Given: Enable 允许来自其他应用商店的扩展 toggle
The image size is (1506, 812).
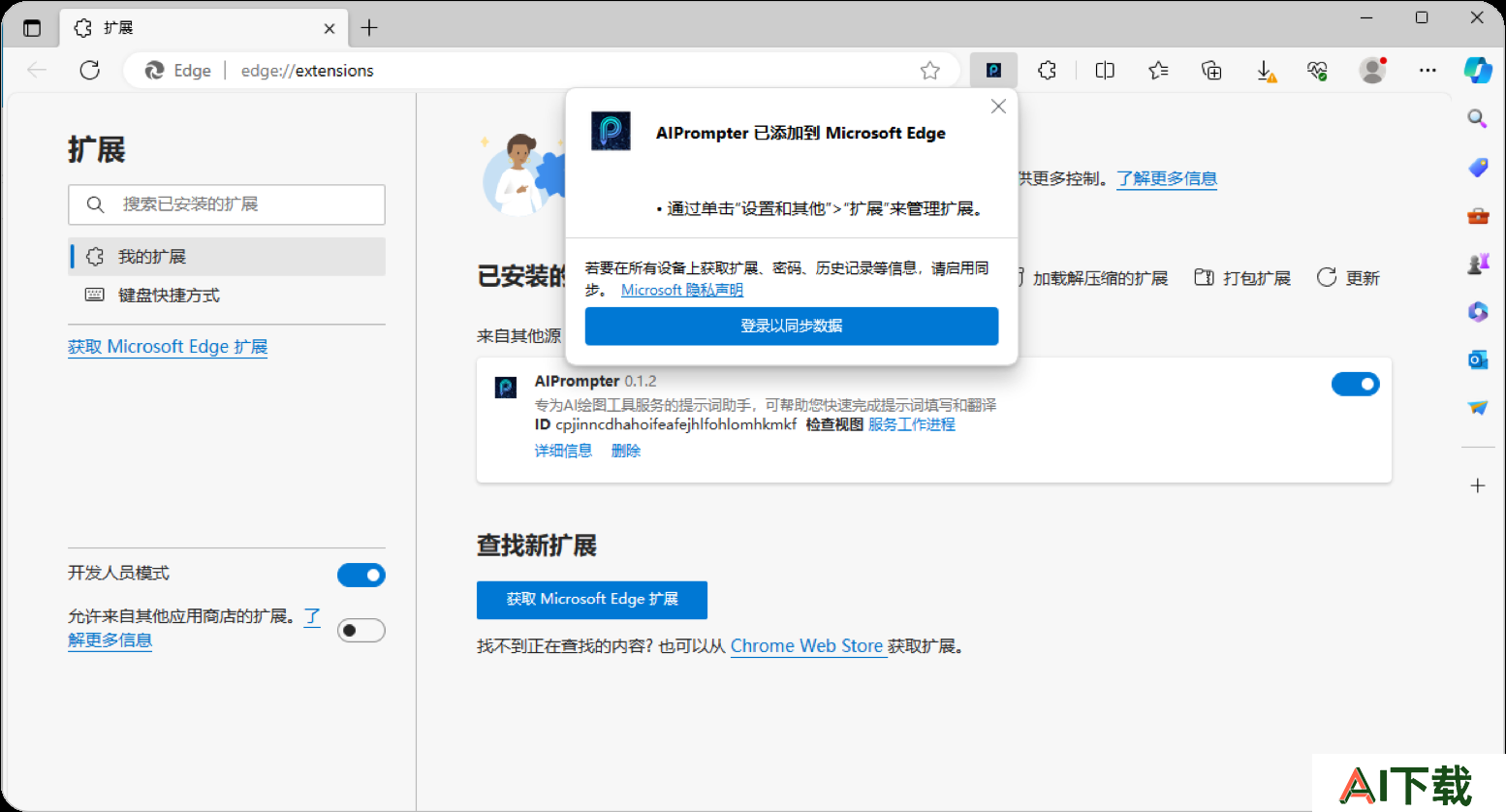Looking at the screenshot, I should coord(361,631).
